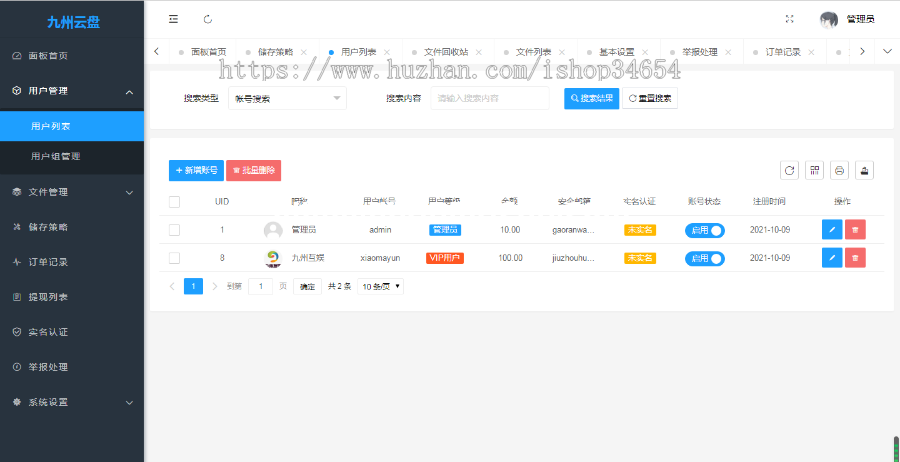Screen dimensions: 900x462
Task: Click the print icon above the table
Action: (x=839, y=170)
